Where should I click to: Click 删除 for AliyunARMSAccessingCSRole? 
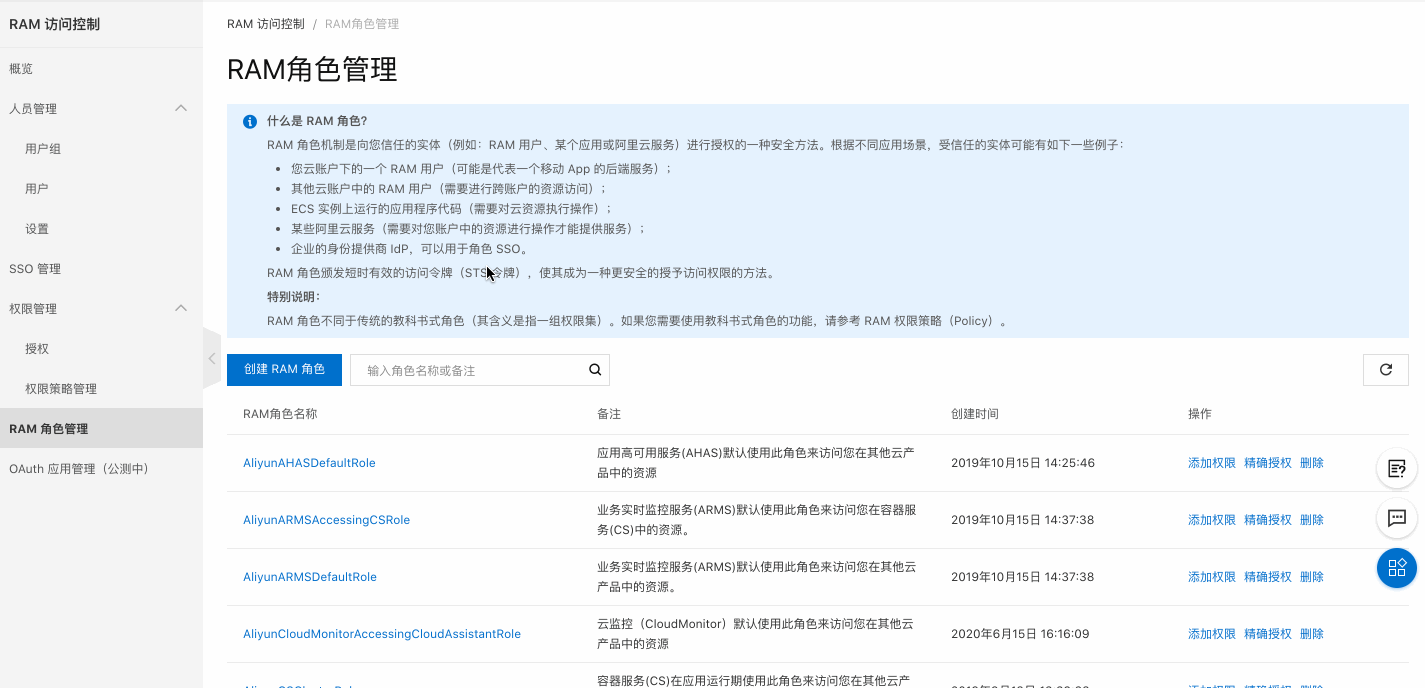pos(1312,520)
